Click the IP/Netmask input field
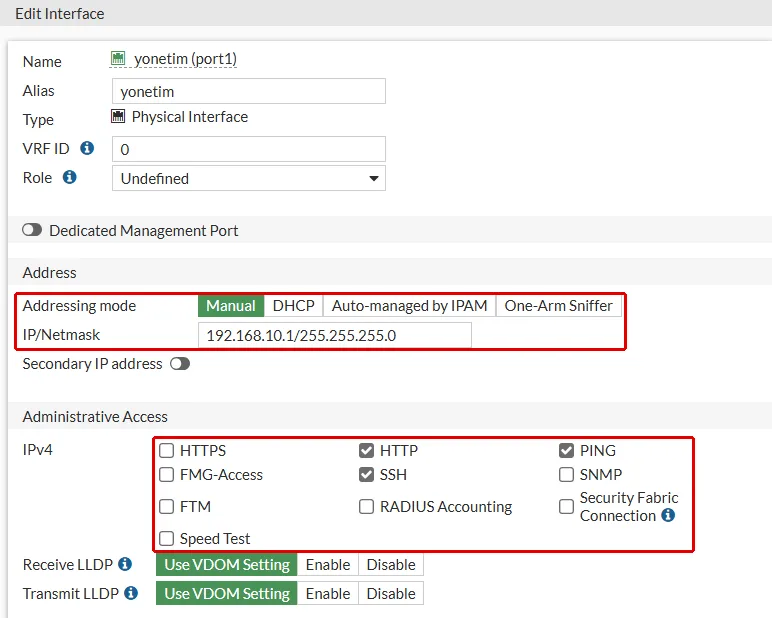The image size is (772, 618). point(335,335)
